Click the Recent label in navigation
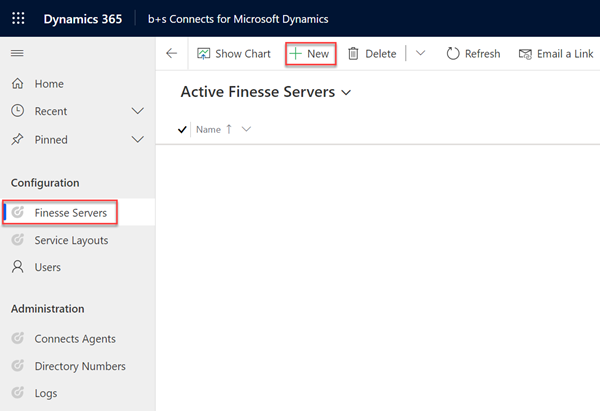Image resolution: width=600 pixels, height=411 pixels. point(51,111)
